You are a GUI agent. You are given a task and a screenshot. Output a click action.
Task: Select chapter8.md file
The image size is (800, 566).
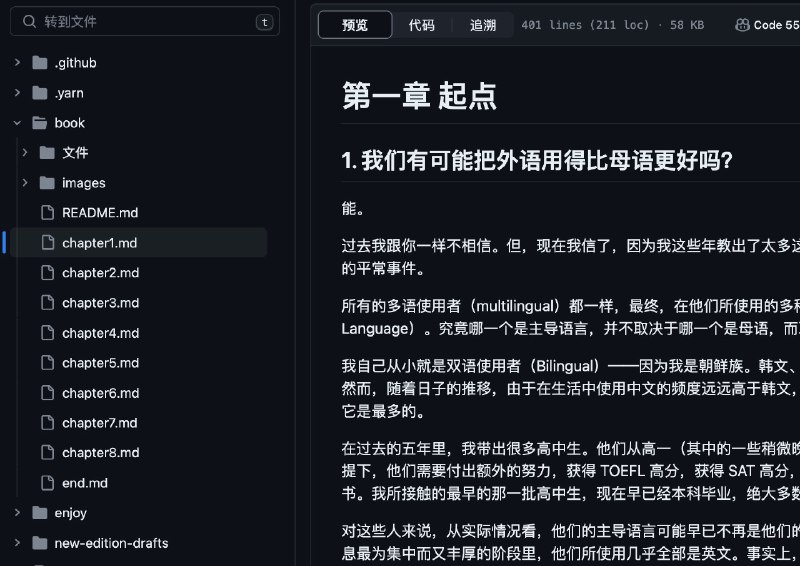[100, 453]
